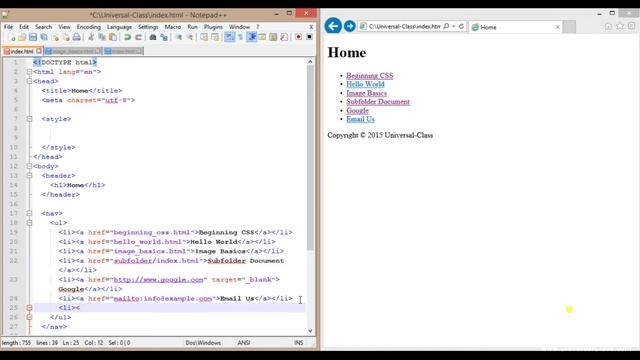The width and height of the screenshot is (640, 360).
Task: Click the Copy toolbar icon
Action: (x=102, y=37)
